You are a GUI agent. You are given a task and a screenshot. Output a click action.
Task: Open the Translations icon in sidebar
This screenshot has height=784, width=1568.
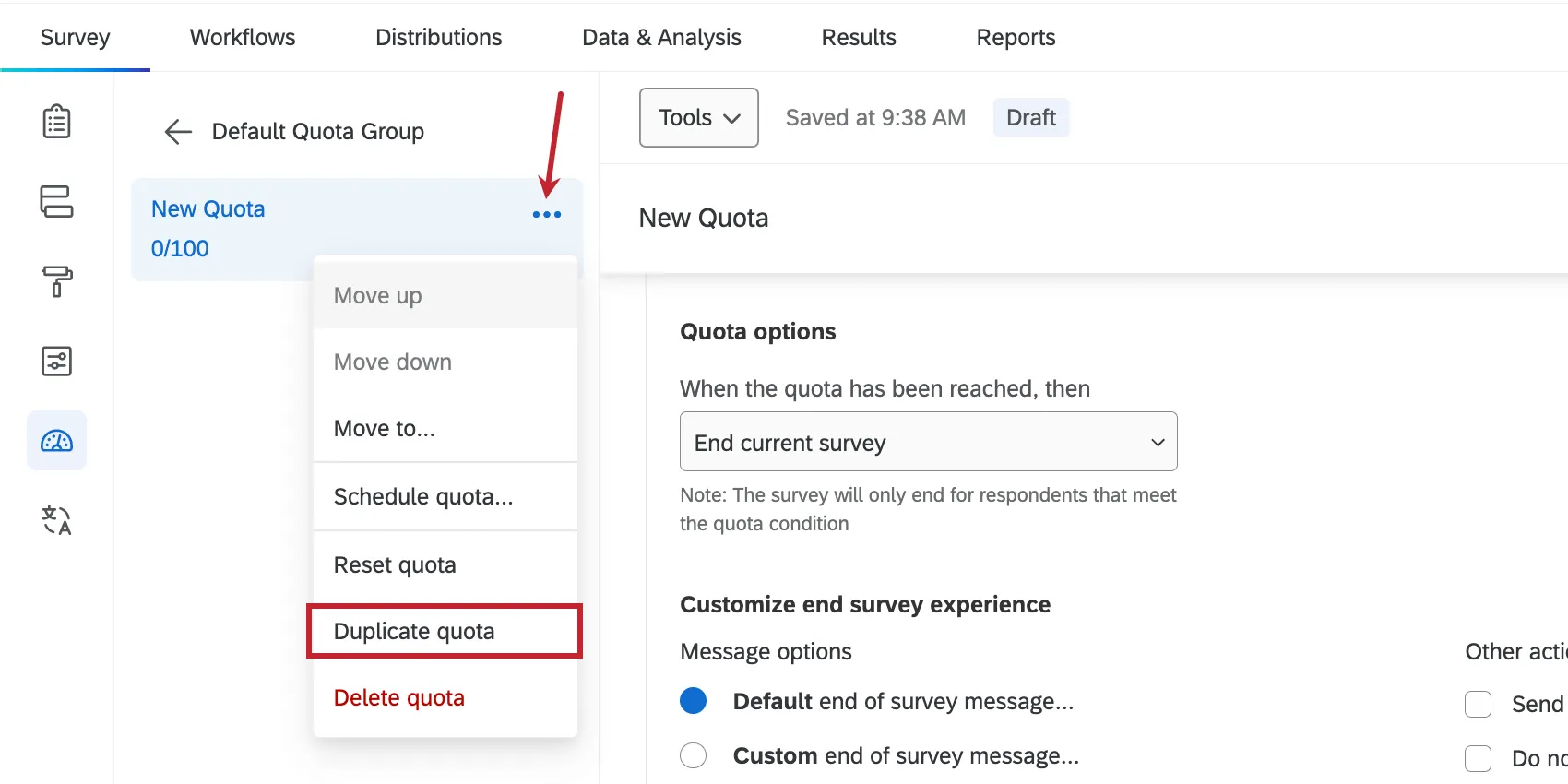coord(56,520)
